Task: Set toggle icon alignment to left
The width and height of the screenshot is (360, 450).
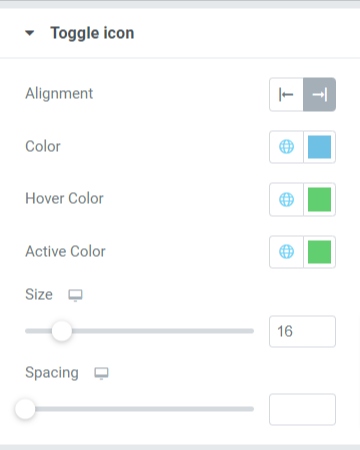Action: [286, 95]
